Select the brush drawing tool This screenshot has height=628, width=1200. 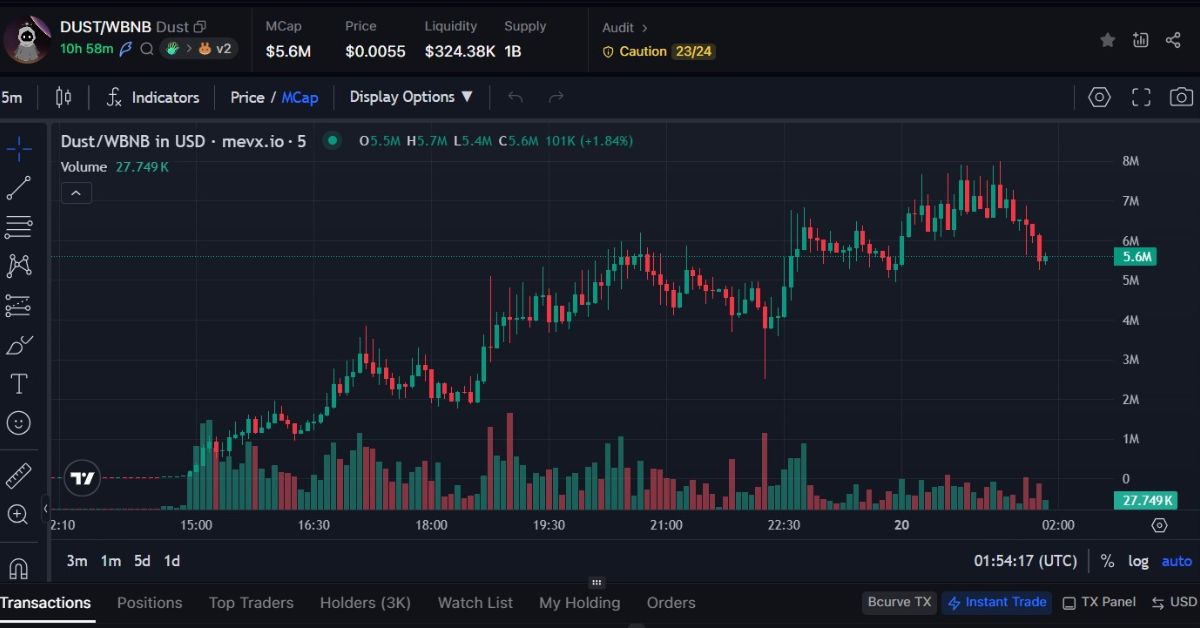[19, 345]
